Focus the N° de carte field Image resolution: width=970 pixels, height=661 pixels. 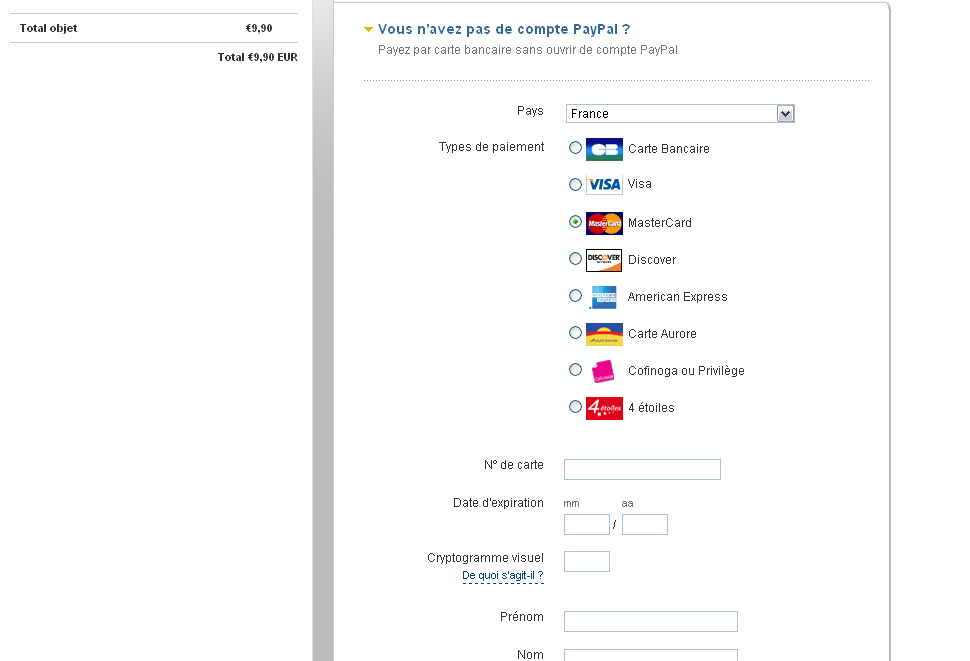click(x=642, y=470)
